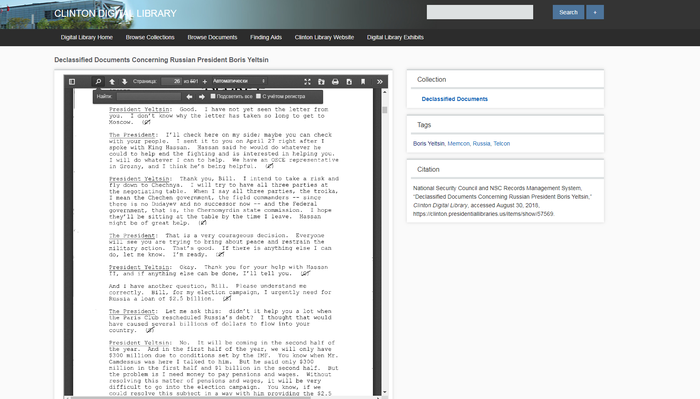Click the blue Search button
The width and height of the screenshot is (700, 399).
568,12
